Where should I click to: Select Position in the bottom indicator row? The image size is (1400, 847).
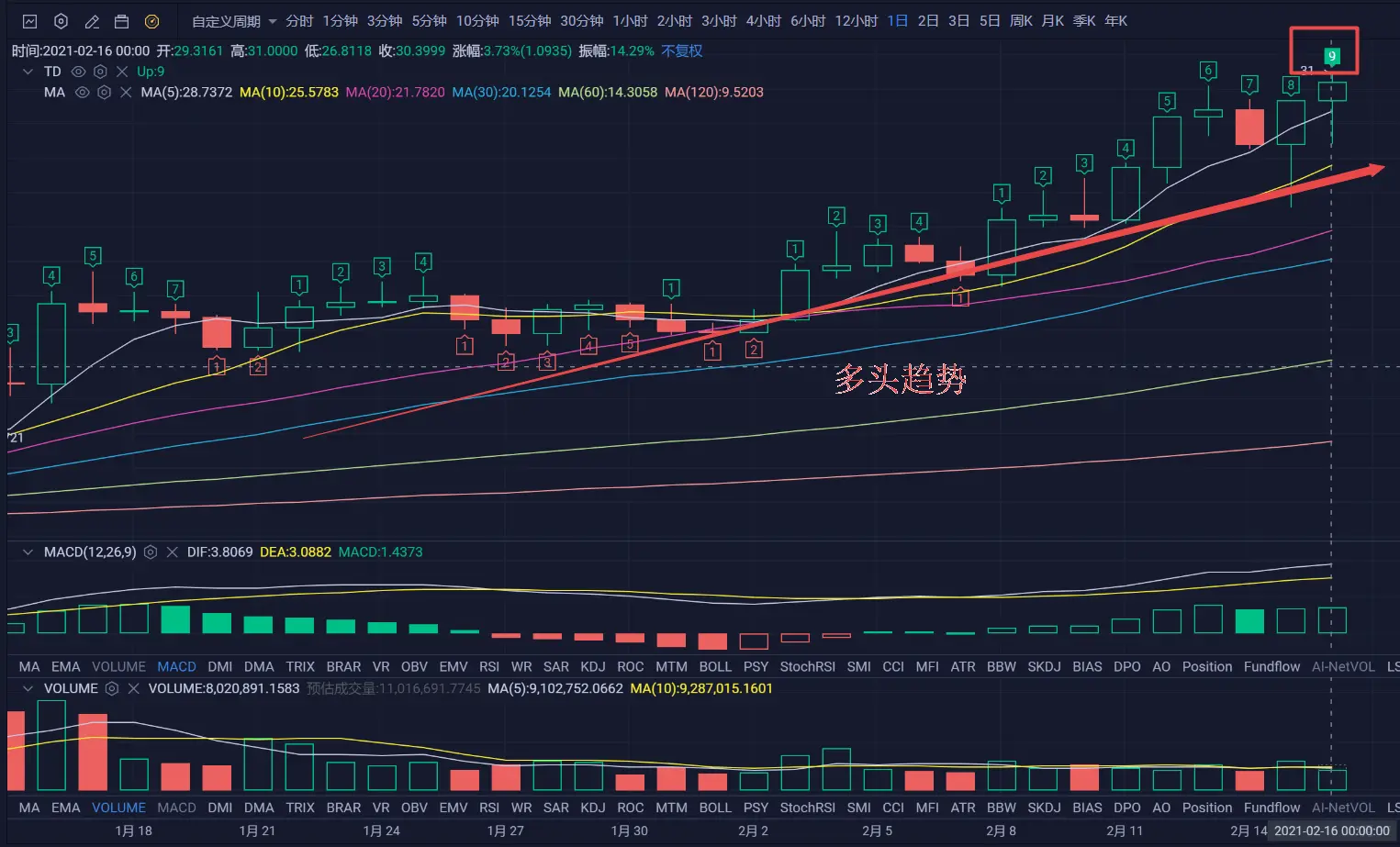pyautogui.click(x=1207, y=808)
